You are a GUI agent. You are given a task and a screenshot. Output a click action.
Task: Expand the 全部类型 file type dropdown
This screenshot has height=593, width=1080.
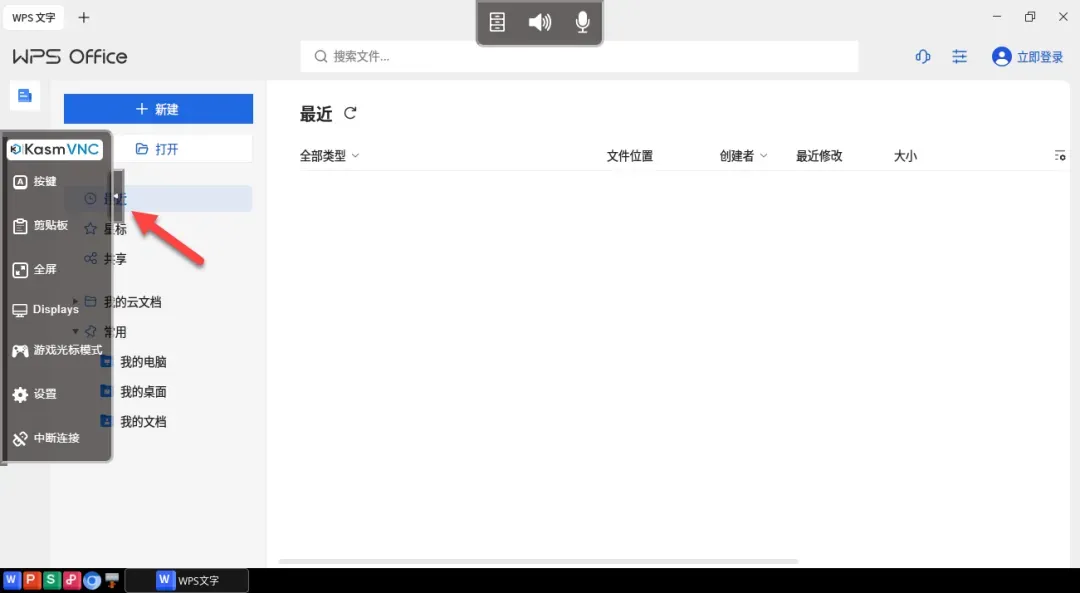tap(329, 156)
